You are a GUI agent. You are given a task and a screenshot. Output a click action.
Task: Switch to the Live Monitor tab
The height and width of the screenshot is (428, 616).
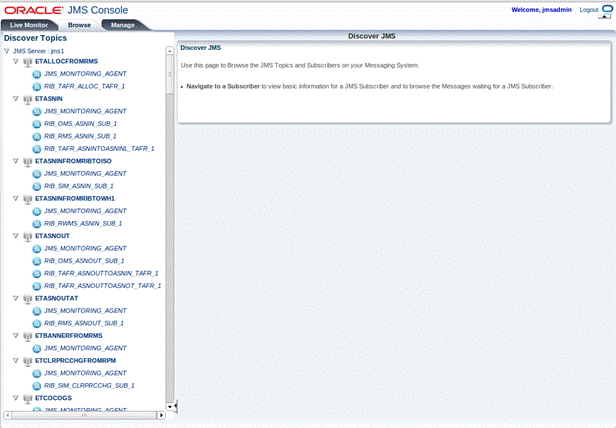point(29,25)
